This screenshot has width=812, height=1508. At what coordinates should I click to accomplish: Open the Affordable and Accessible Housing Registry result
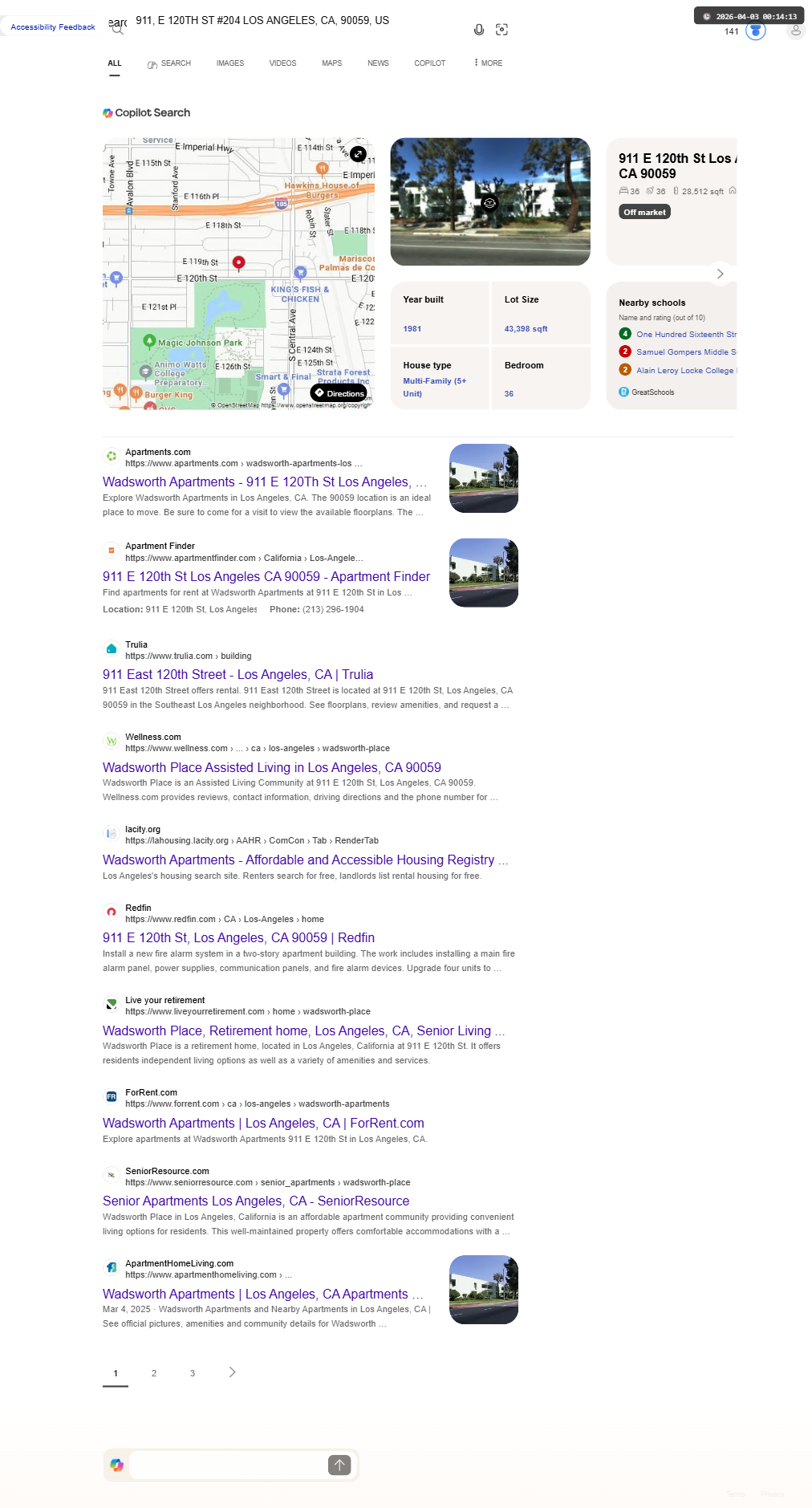coord(306,860)
